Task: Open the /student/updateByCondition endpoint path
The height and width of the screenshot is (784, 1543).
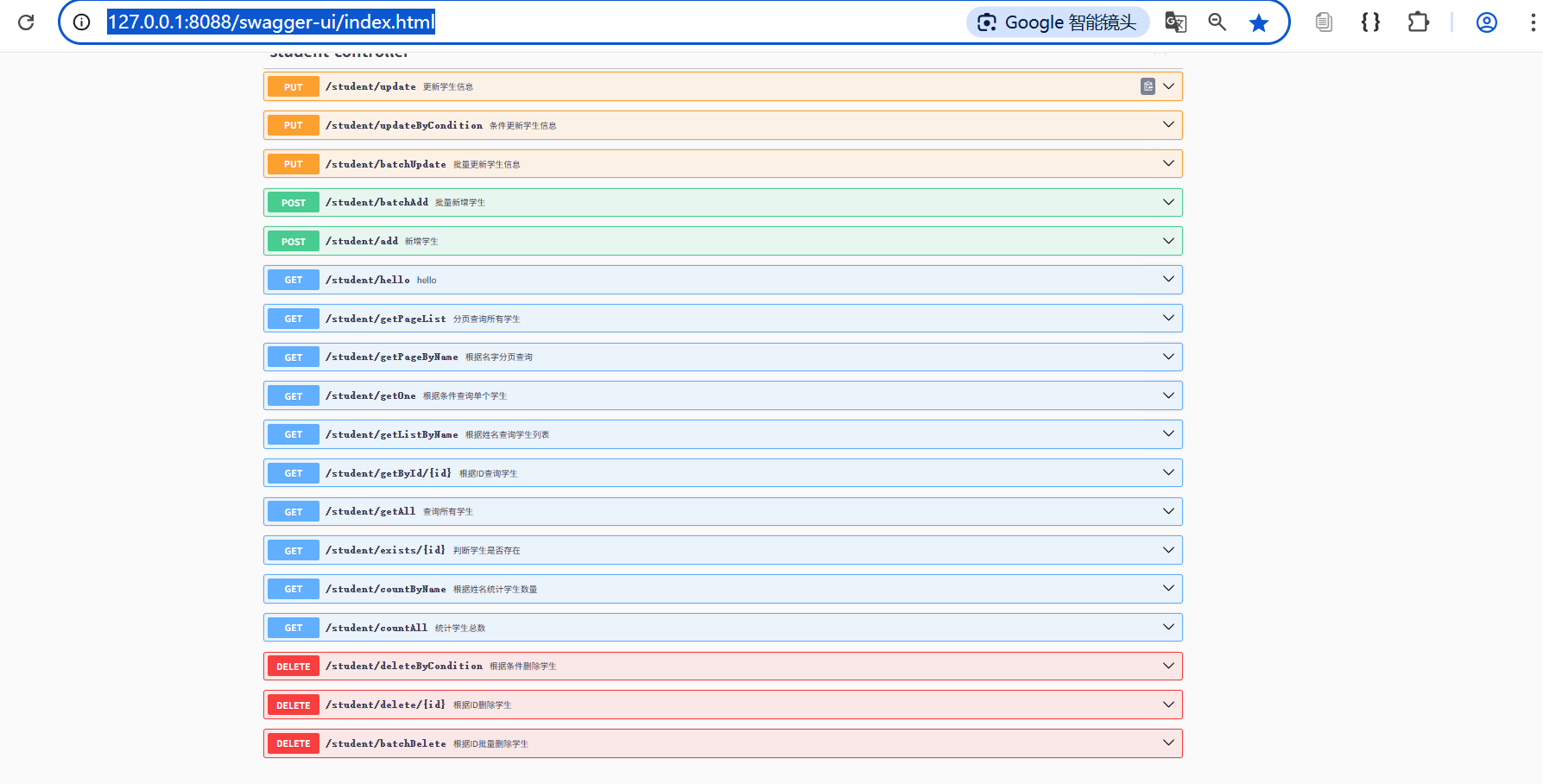Action: pos(404,125)
